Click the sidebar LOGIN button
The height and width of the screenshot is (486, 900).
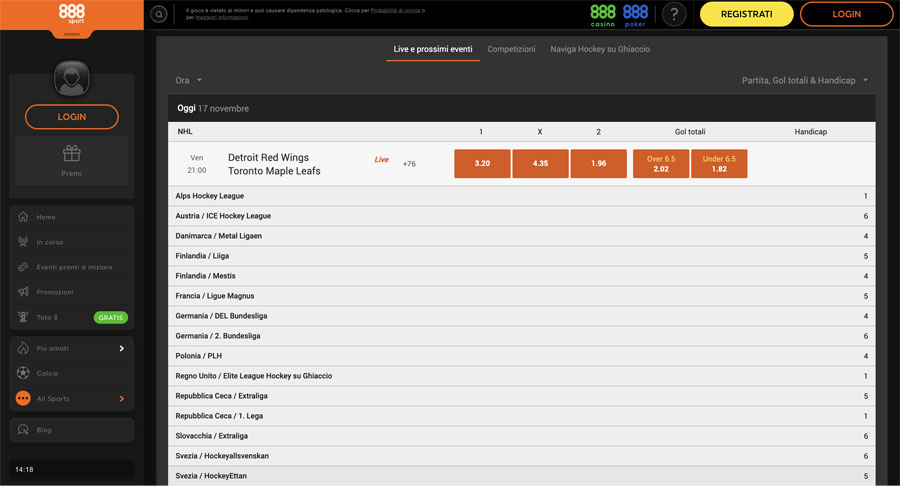(x=72, y=116)
